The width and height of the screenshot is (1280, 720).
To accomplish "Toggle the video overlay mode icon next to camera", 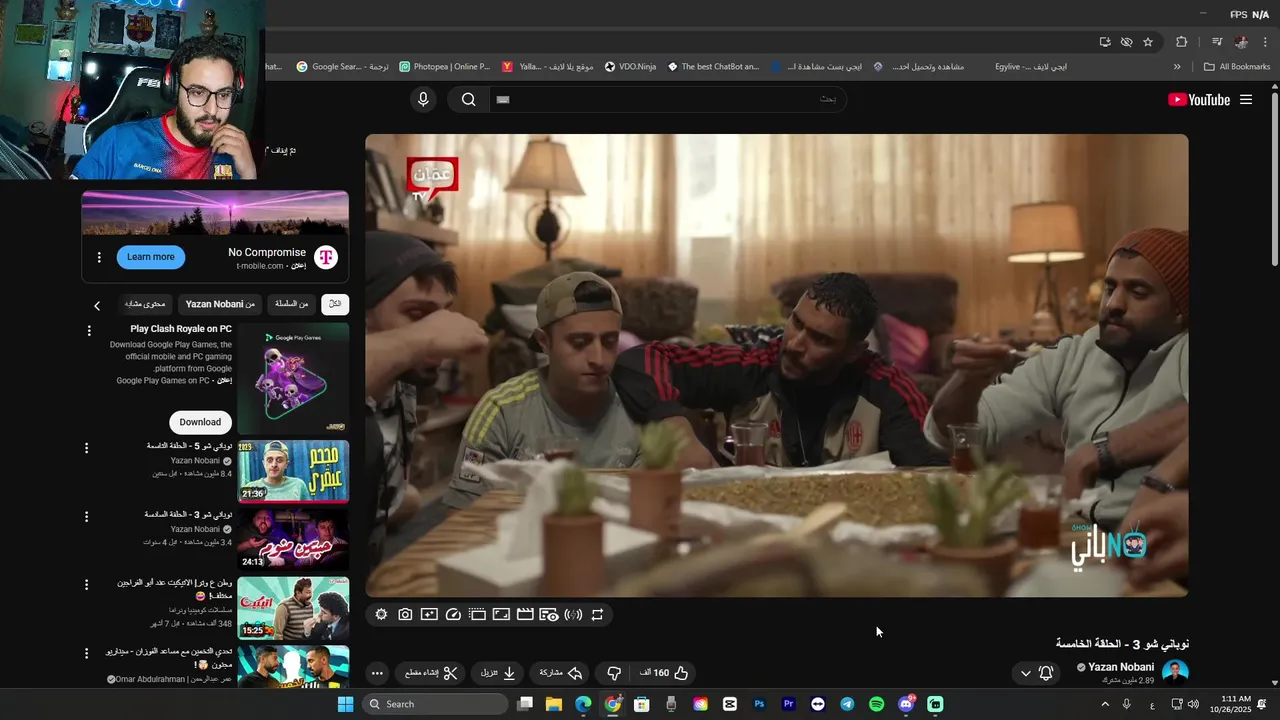I will [429, 615].
